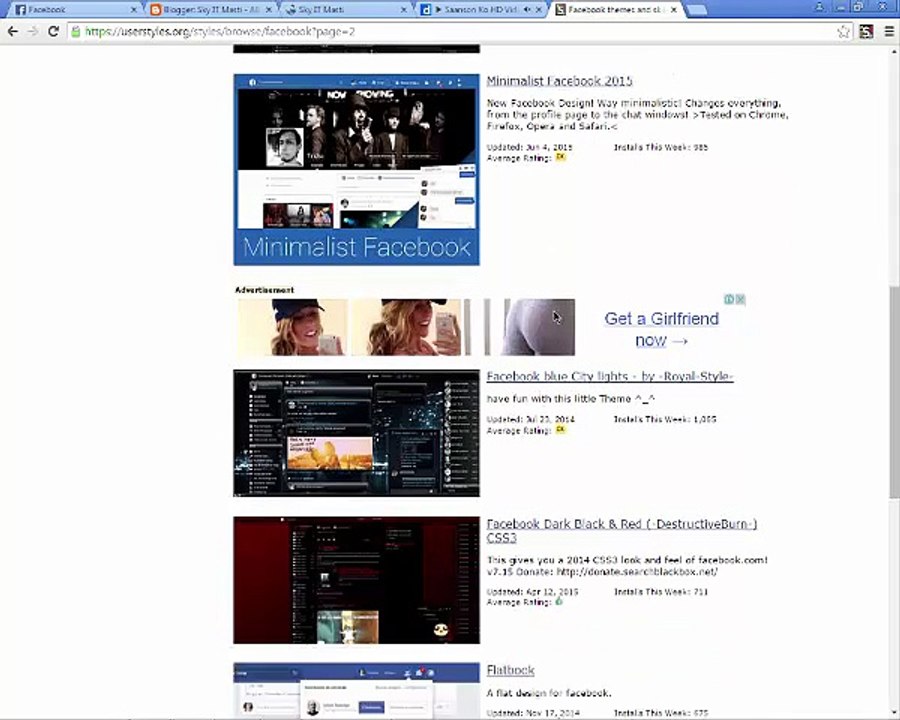Open the new tab button

pyautogui.click(x=696, y=10)
